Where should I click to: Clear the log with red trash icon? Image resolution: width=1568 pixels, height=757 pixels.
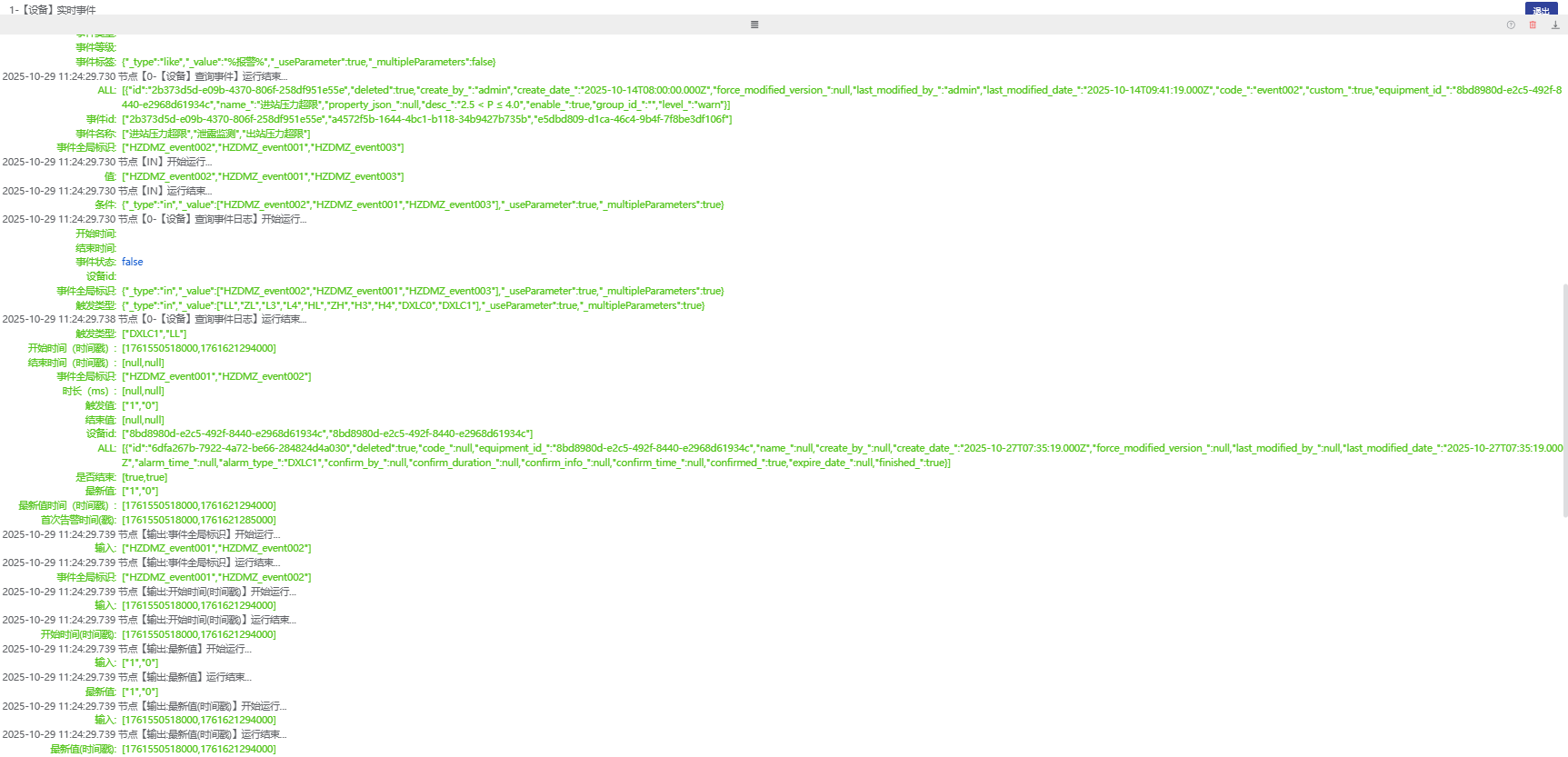[x=1533, y=25]
